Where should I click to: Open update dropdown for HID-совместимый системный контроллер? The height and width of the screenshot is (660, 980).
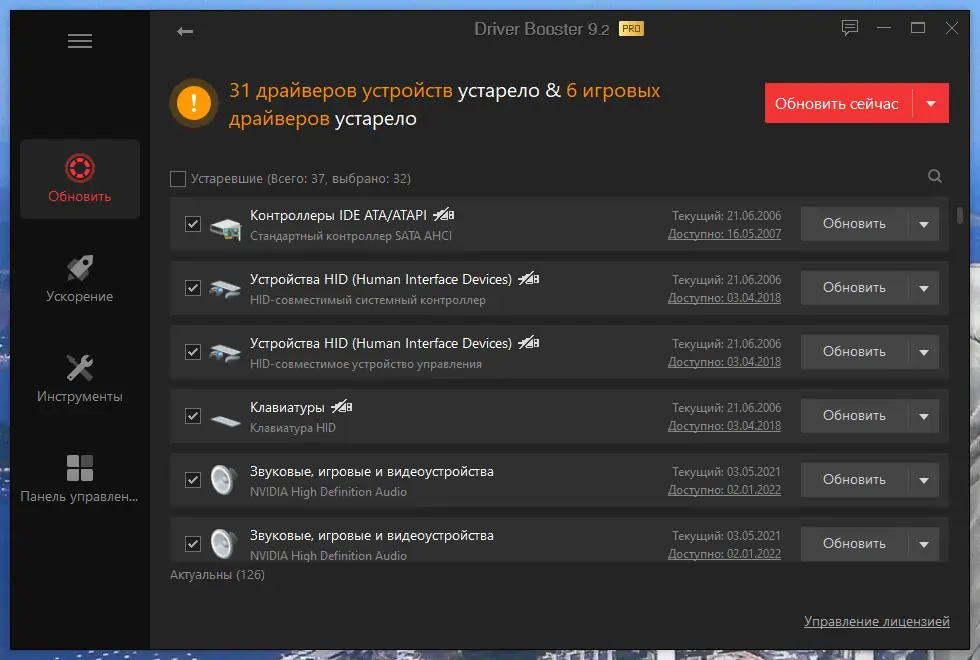point(924,288)
